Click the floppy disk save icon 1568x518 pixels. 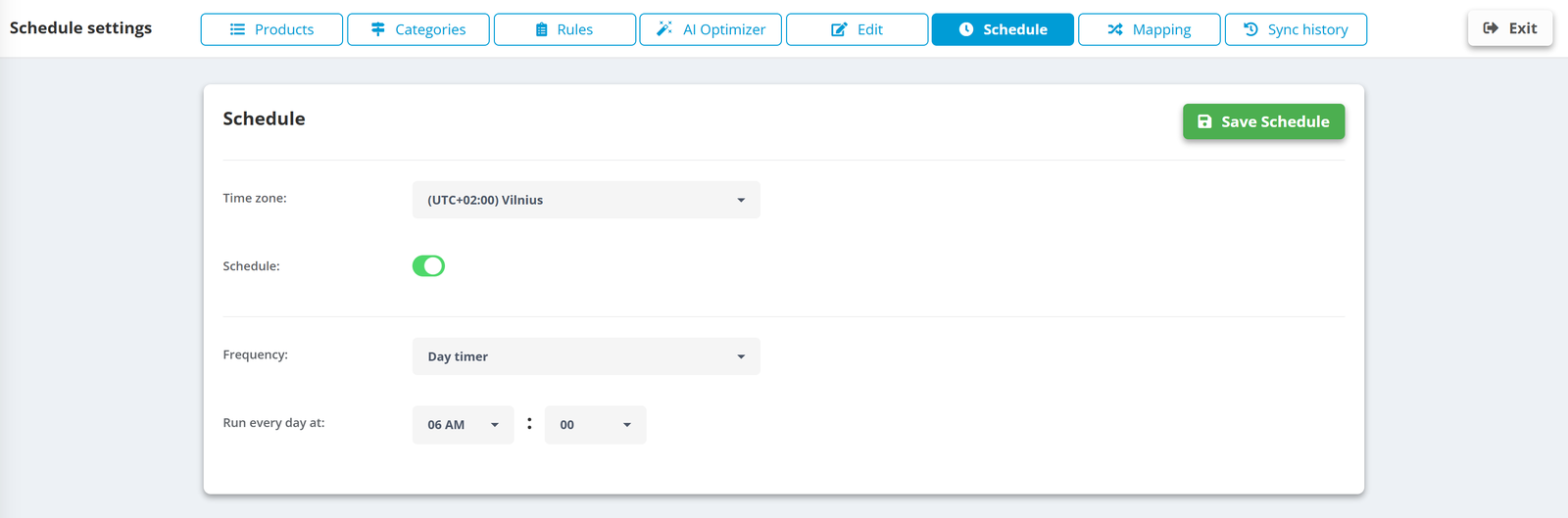[x=1204, y=121]
